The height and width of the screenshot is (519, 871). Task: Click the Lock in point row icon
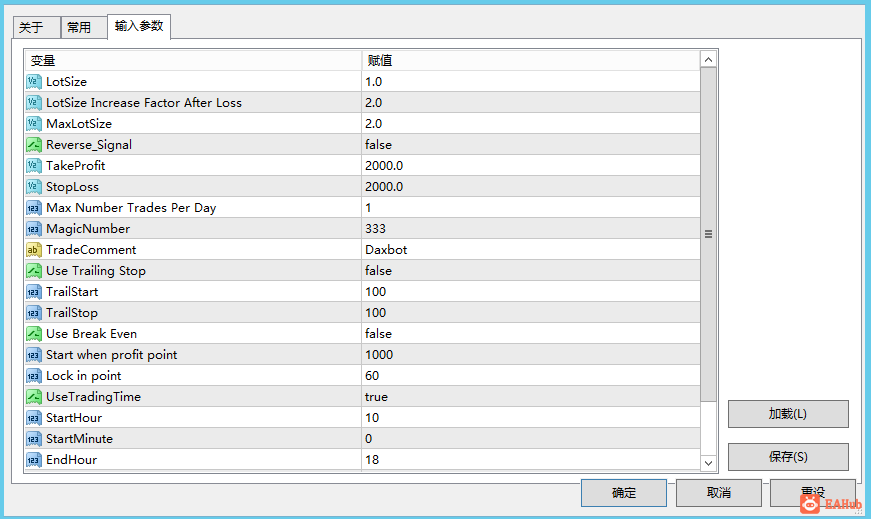[34, 376]
